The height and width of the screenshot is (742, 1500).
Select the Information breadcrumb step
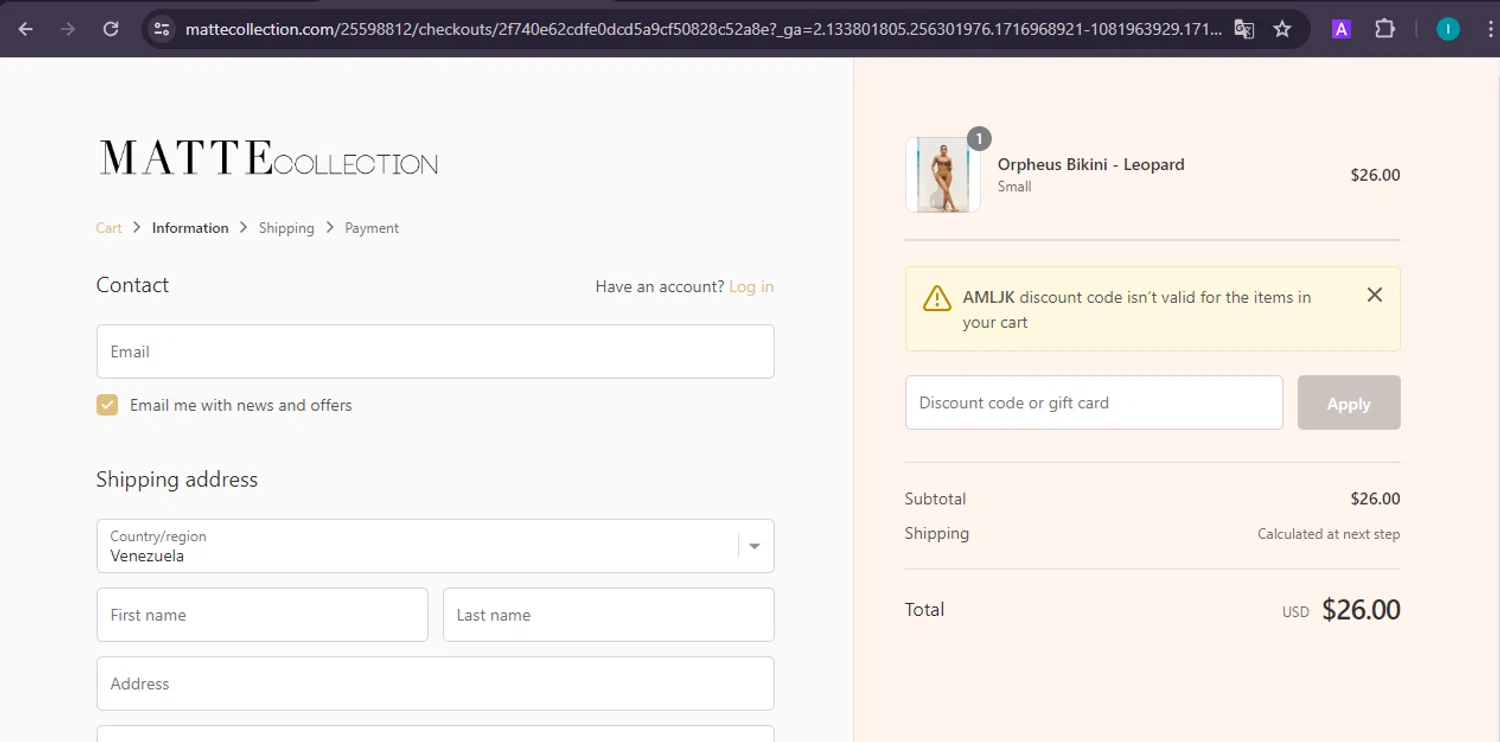(190, 228)
